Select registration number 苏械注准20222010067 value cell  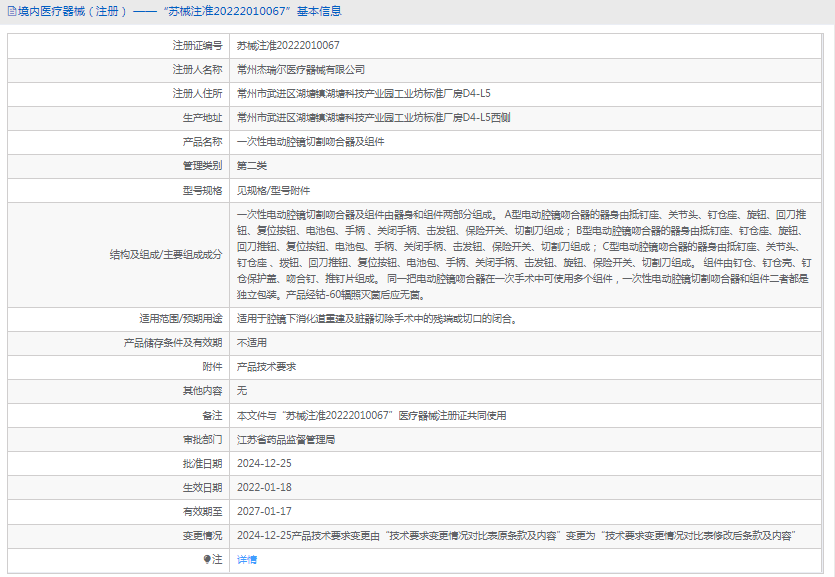[x=288, y=46]
